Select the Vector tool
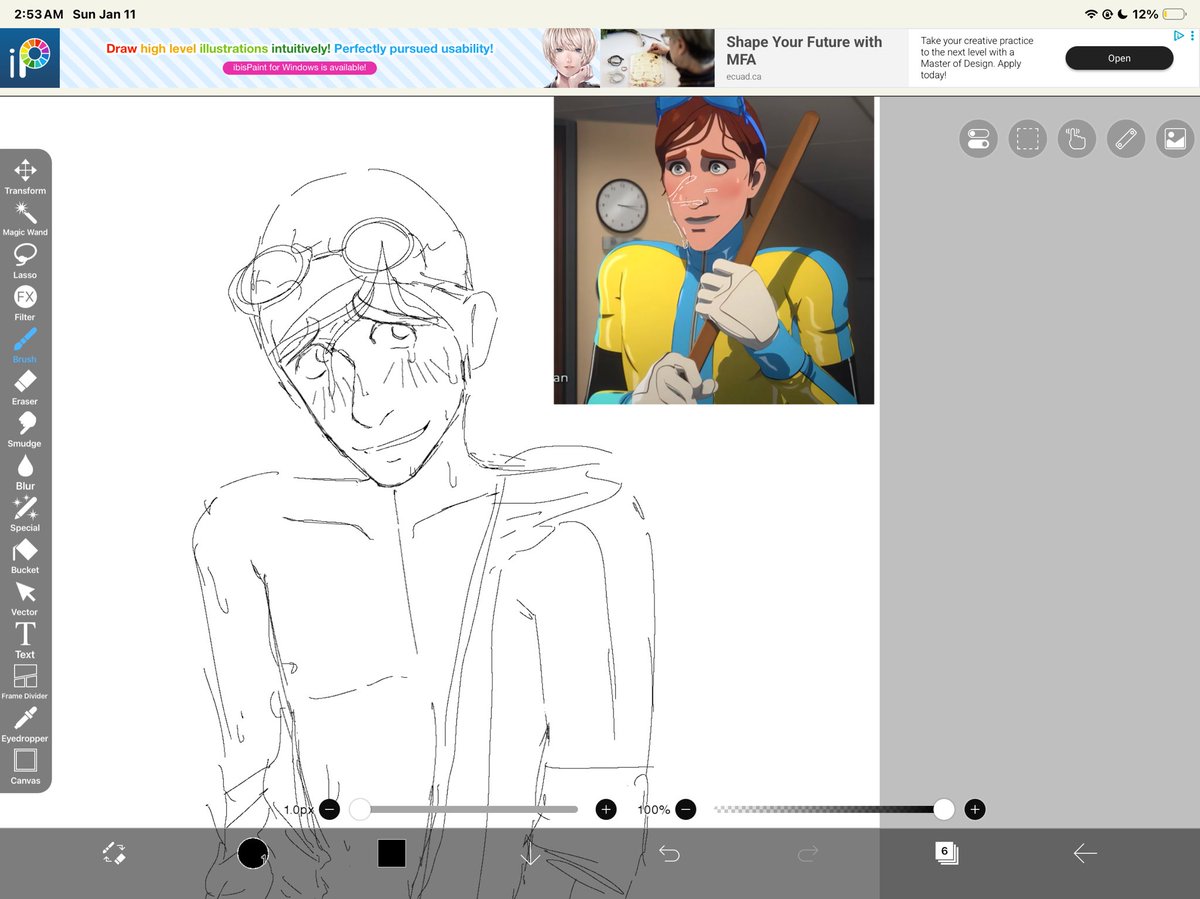 pos(25,597)
